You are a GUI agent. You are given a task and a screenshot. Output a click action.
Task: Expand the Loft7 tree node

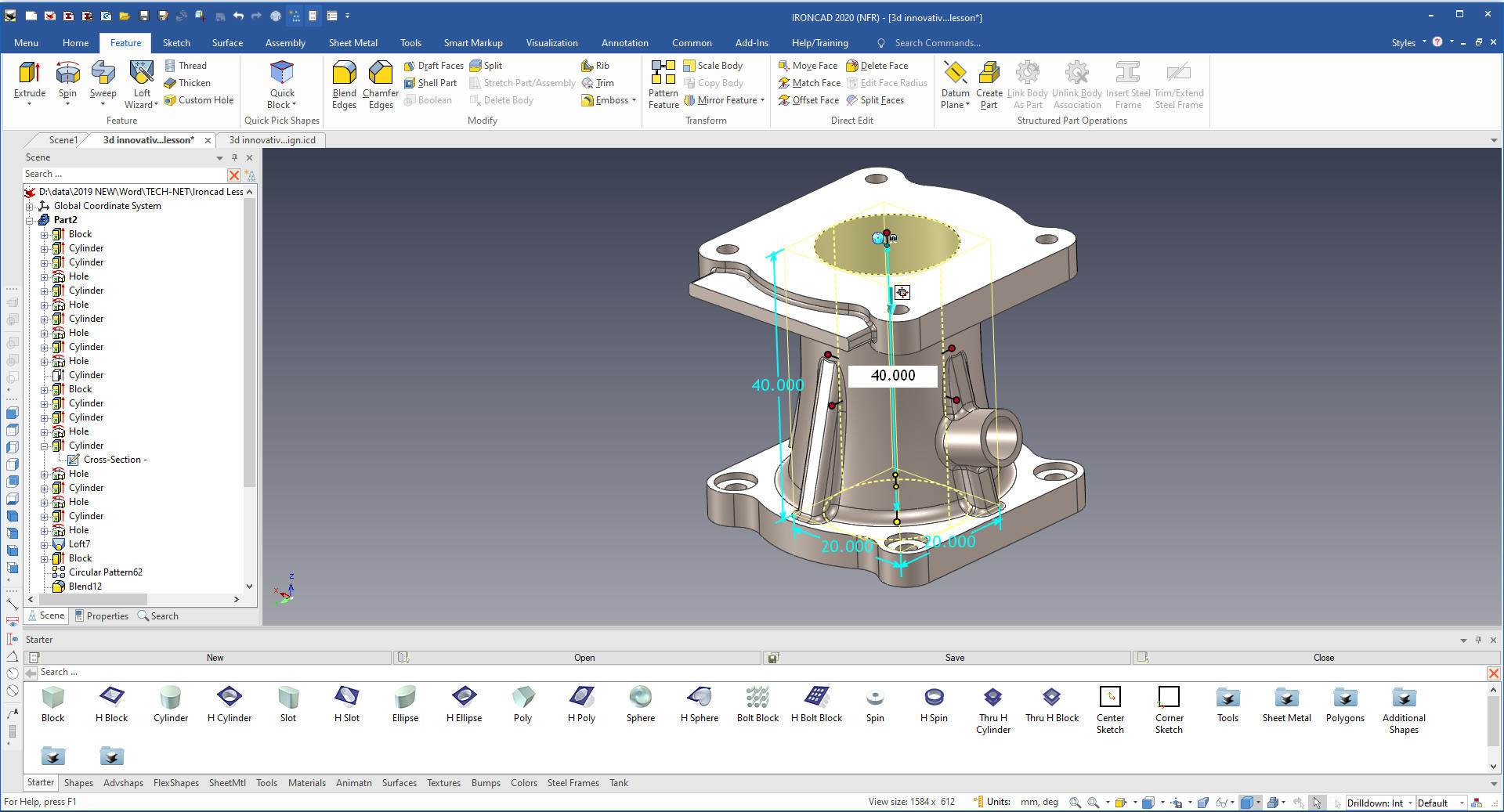[x=45, y=544]
